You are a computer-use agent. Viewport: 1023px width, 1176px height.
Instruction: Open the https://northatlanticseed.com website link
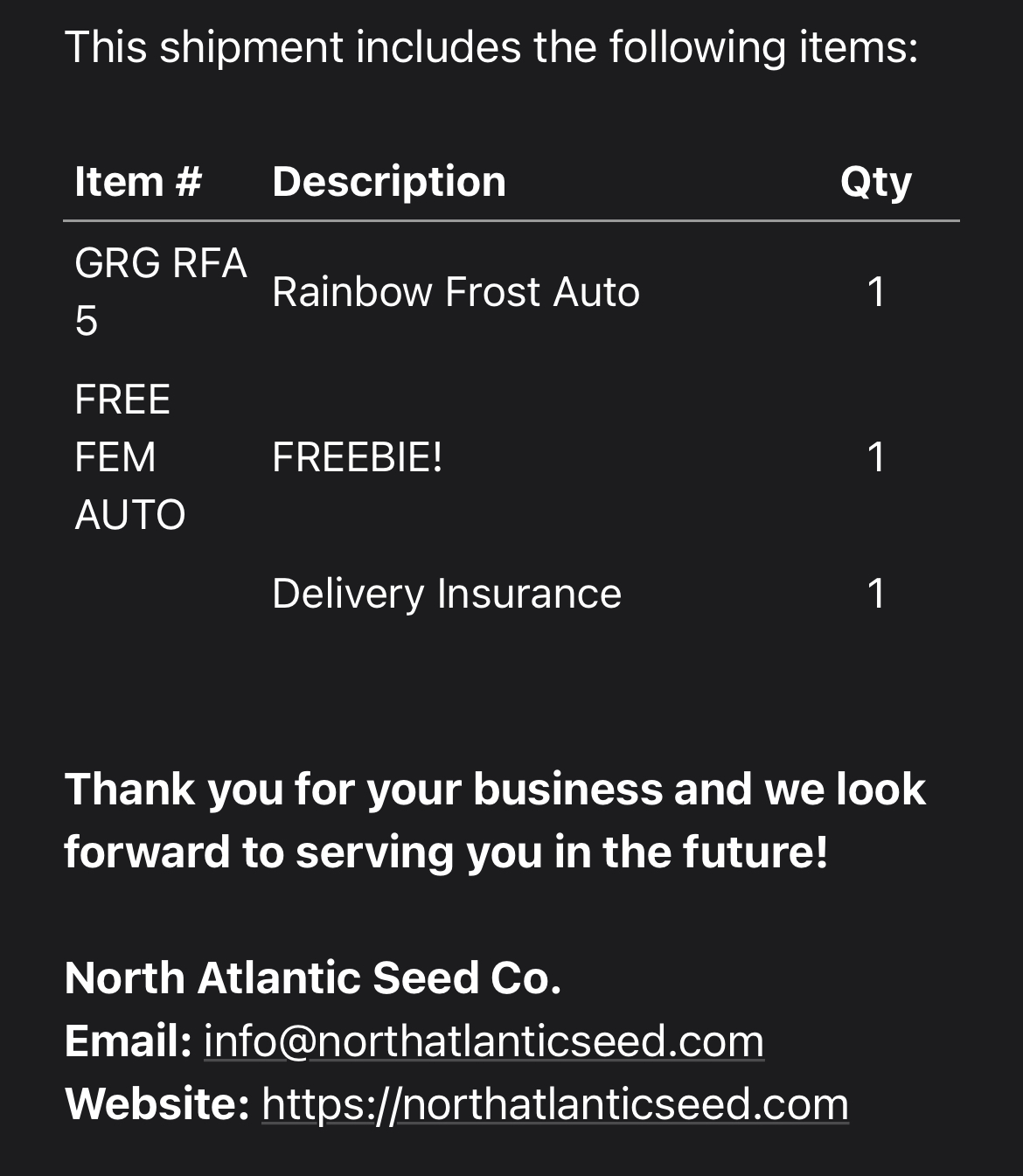click(x=555, y=1104)
